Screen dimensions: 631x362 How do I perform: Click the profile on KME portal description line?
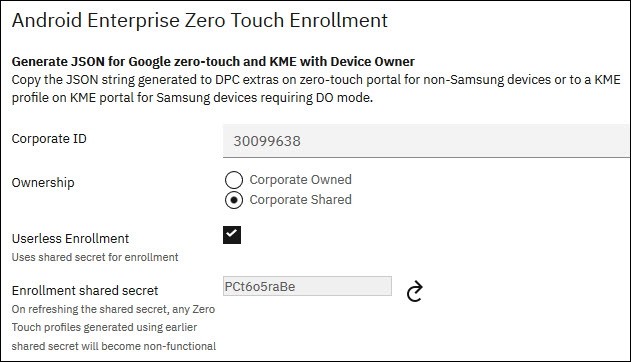tap(192, 98)
